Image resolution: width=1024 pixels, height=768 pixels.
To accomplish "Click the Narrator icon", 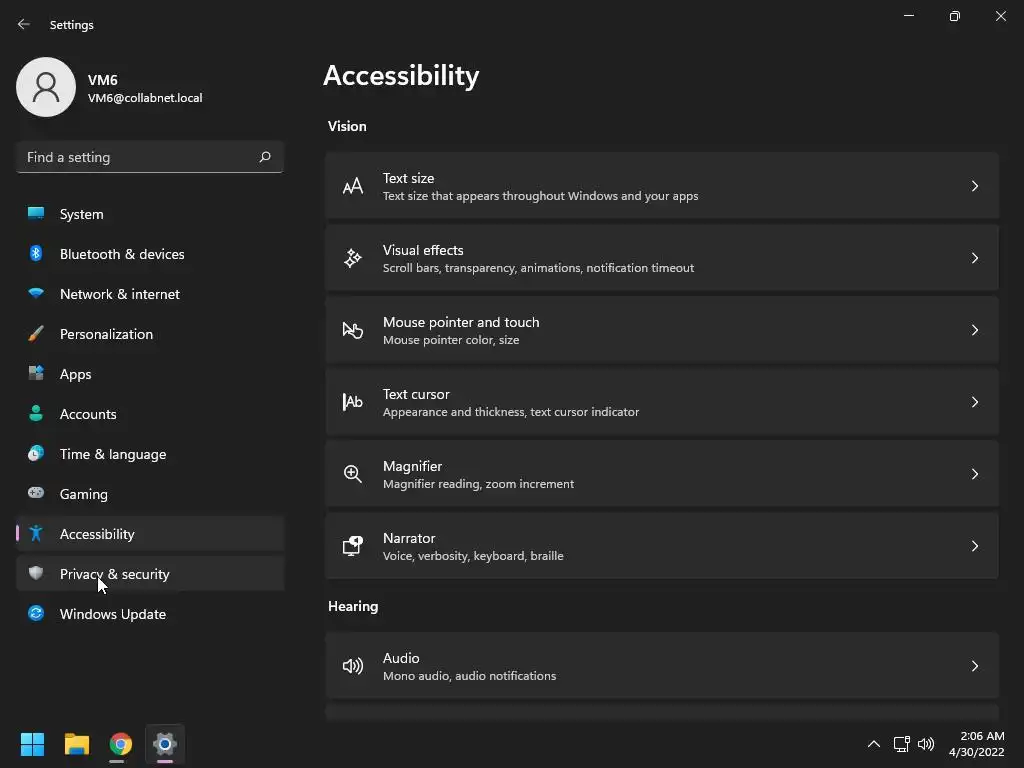I will pyautogui.click(x=353, y=546).
